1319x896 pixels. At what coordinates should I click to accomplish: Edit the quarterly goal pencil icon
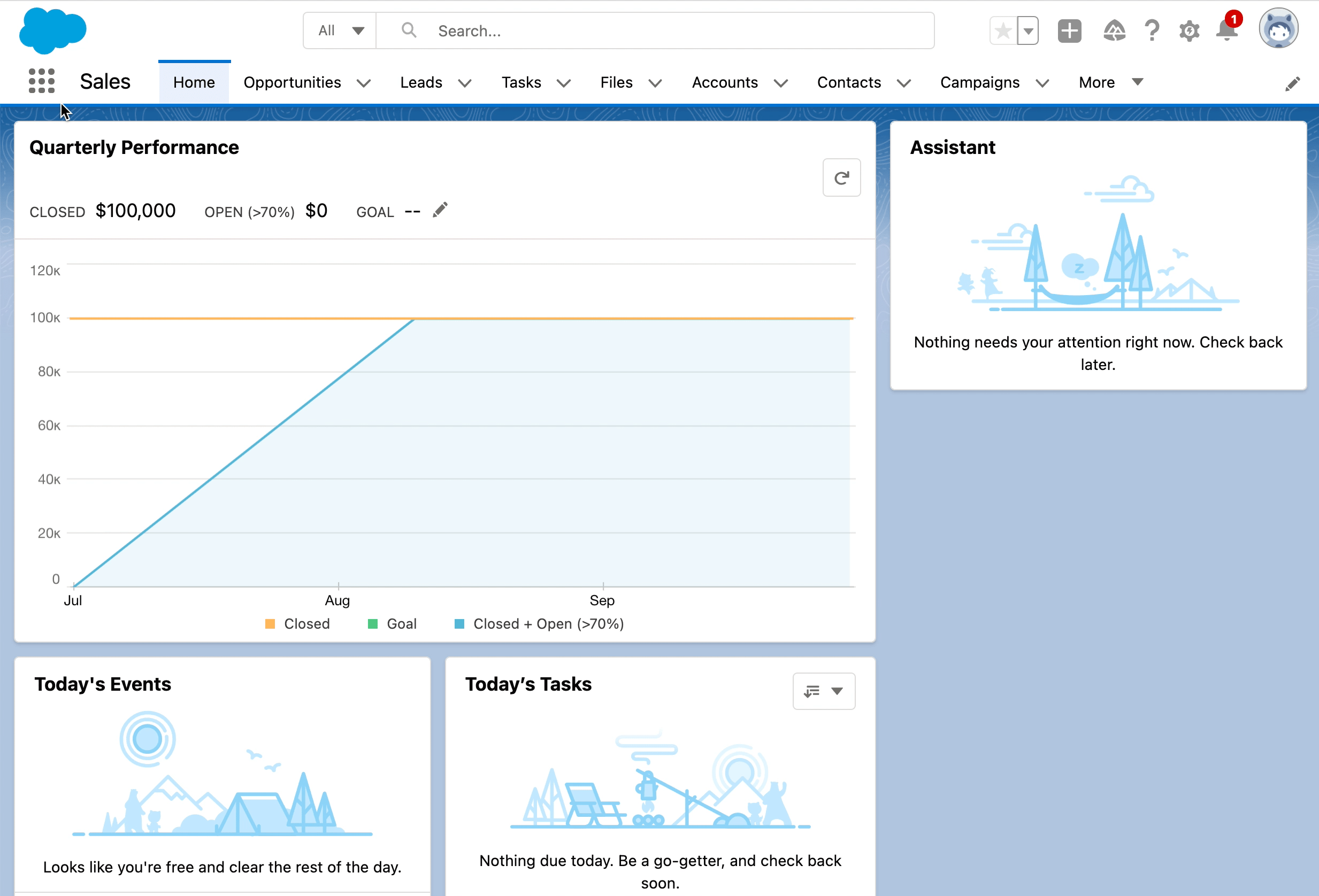pos(440,211)
